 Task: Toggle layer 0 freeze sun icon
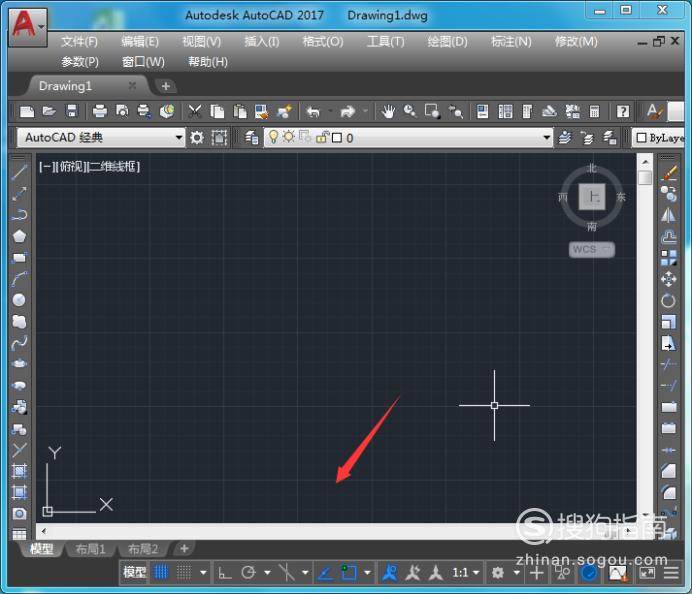(289, 137)
